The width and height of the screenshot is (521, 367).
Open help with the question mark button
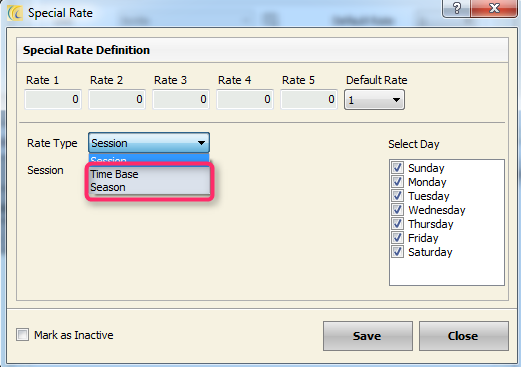(456, 8)
